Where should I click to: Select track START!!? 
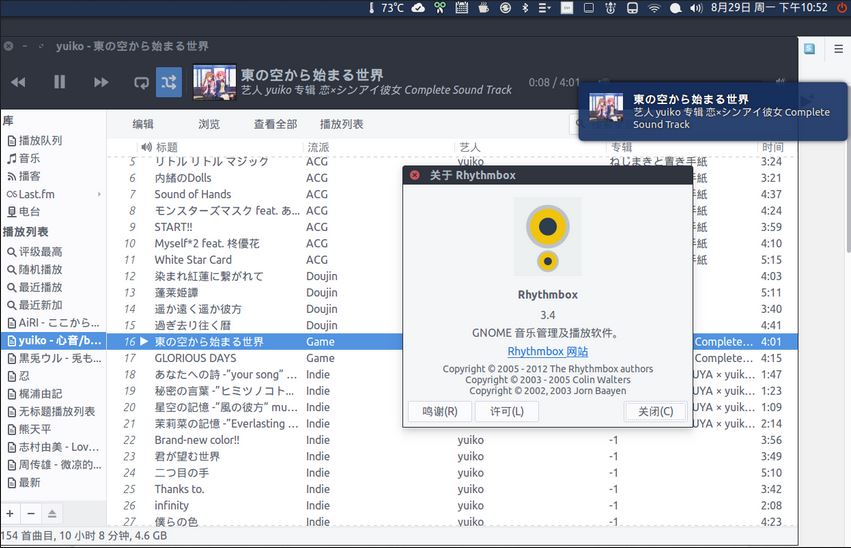coord(173,227)
